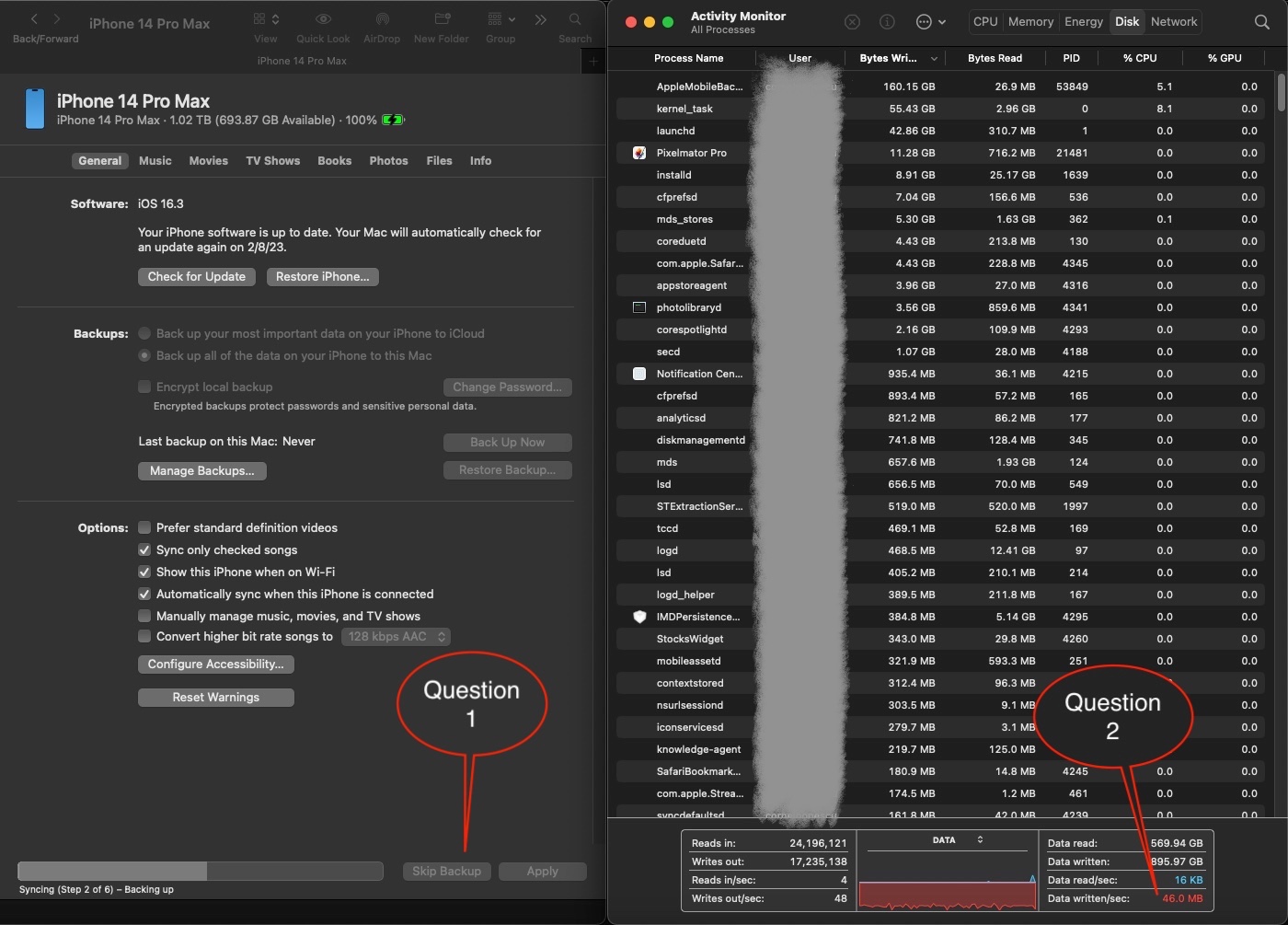Show the Network tab in Activity Monitor
Image resolution: width=1288 pixels, height=925 pixels.
(x=1174, y=22)
